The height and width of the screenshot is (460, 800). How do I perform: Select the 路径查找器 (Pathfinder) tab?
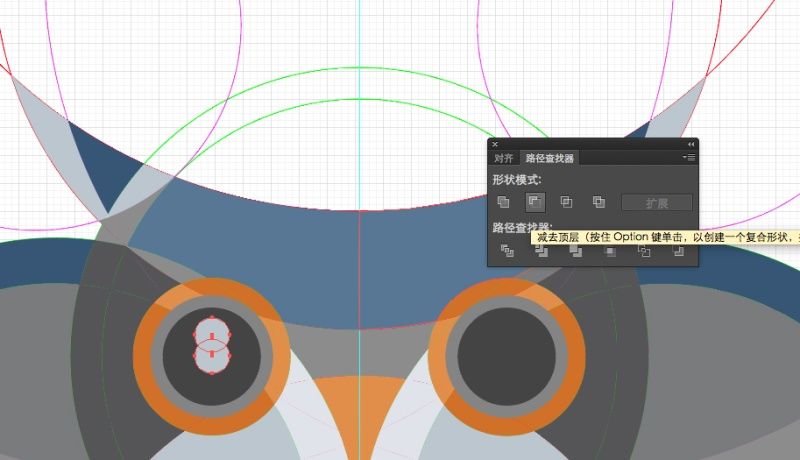point(549,158)
